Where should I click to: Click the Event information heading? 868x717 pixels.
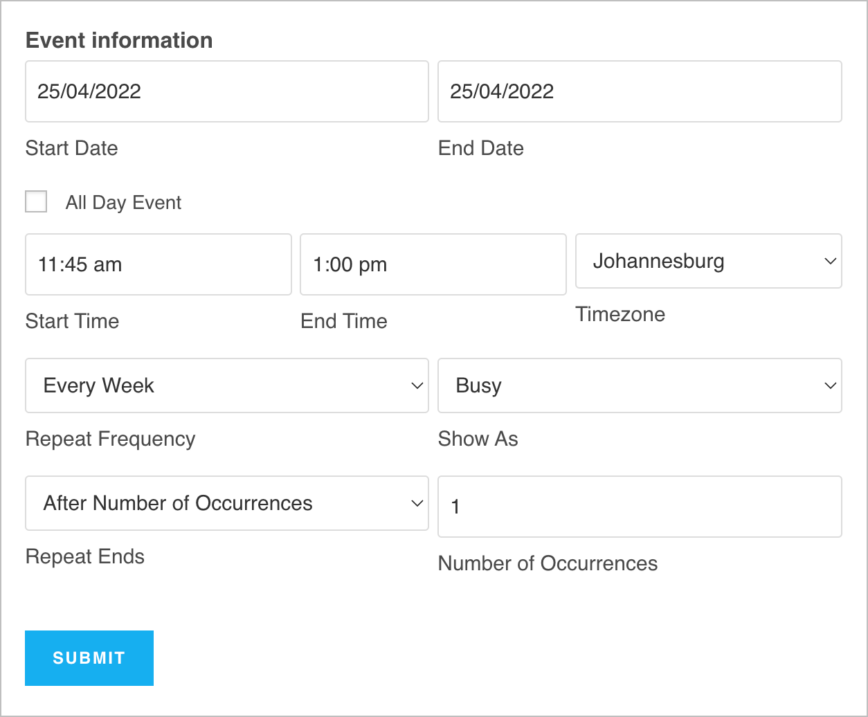tap(120, 40)
